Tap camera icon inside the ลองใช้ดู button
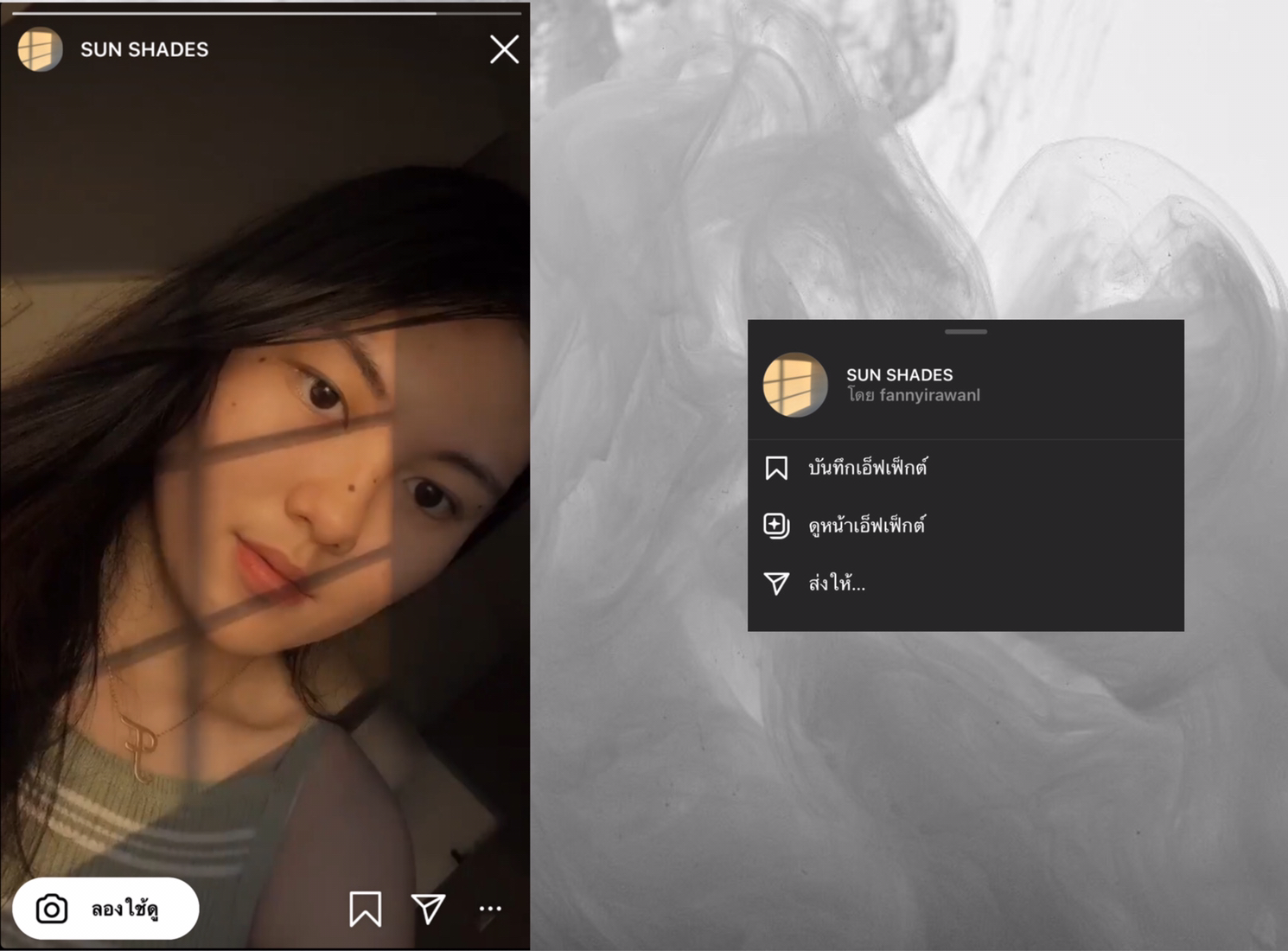This screenshot has height=951, width=1288. pyautogui.click(x=52, y=909)
